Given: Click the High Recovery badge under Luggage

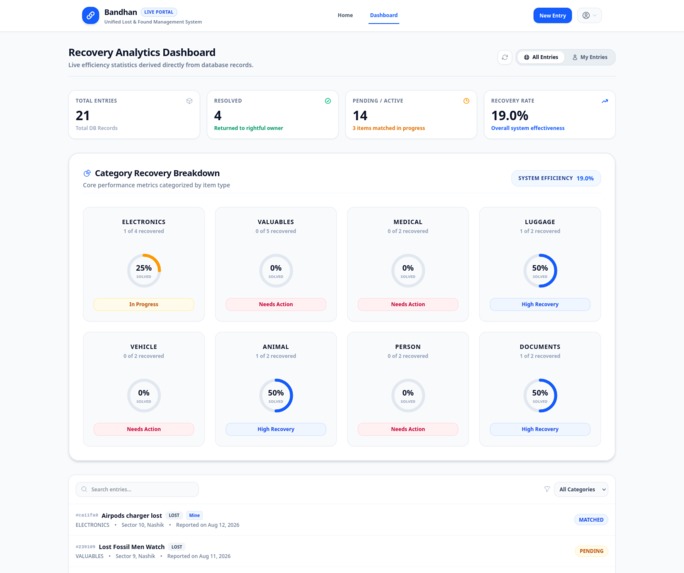Looking at the screenshot, I should click(x=540, y=304).
